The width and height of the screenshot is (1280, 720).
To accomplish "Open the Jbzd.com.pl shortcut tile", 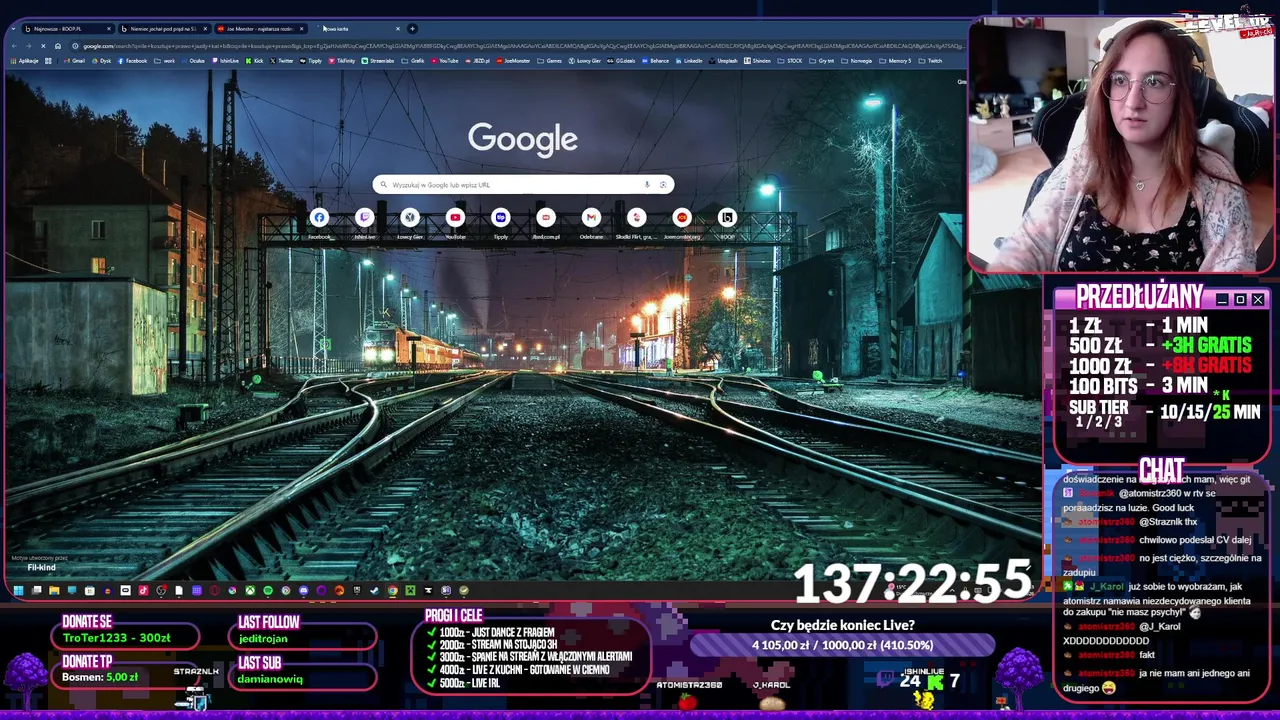I will [x=546, y=222].
